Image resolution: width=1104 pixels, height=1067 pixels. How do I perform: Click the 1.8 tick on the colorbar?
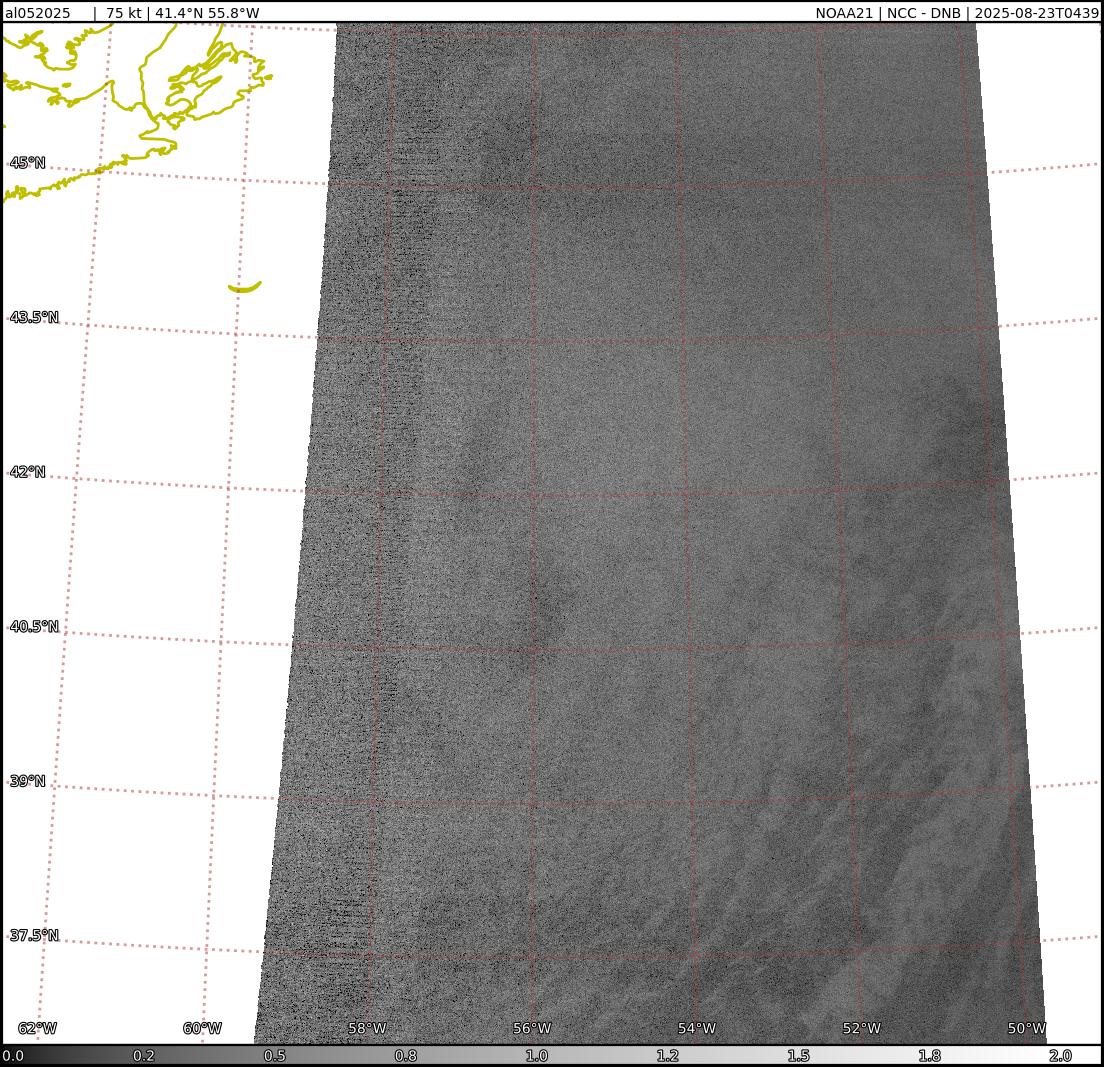pos(929,1056)
